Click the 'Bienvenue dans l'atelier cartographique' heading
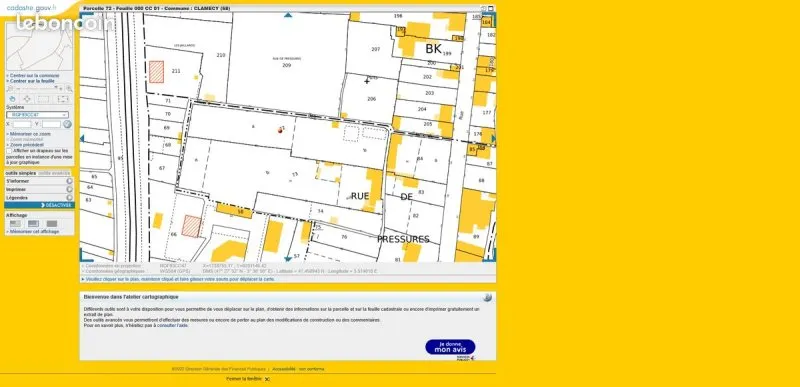The image size is (800, 387). point(131,297)
